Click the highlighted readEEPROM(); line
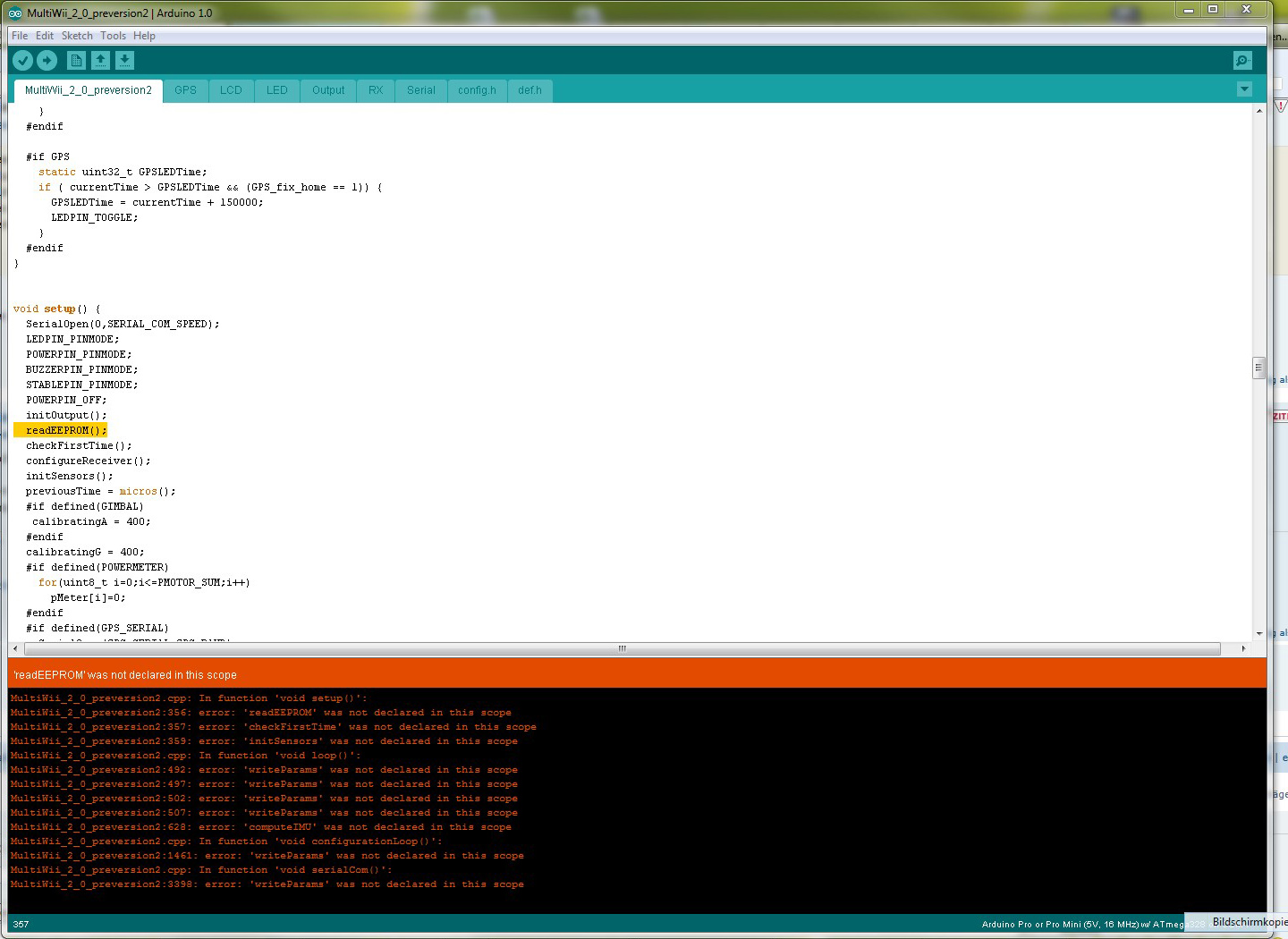Viewport: 1288px width, 939px height. [61, 430]
